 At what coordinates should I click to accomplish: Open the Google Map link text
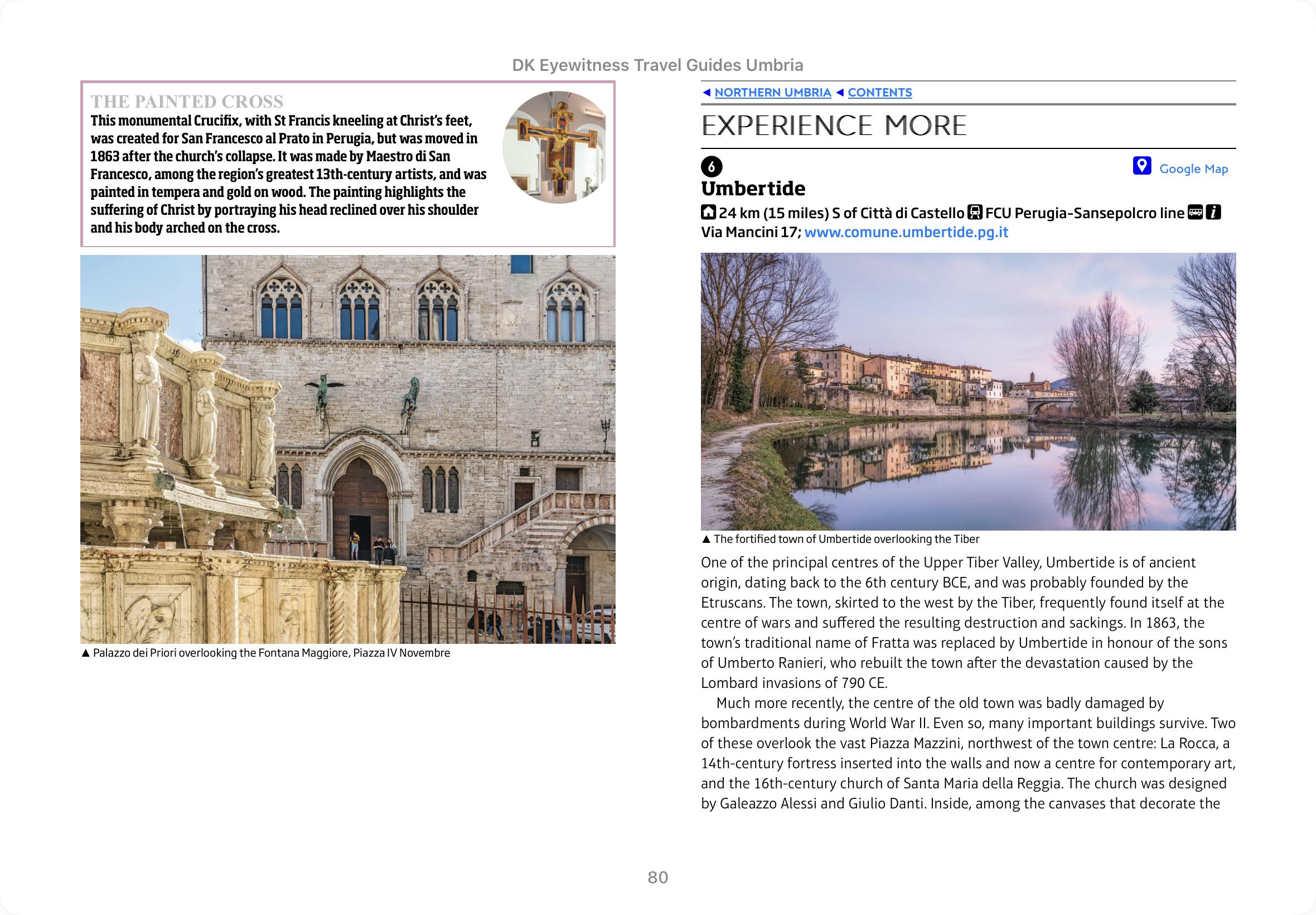click(1193, 168)
